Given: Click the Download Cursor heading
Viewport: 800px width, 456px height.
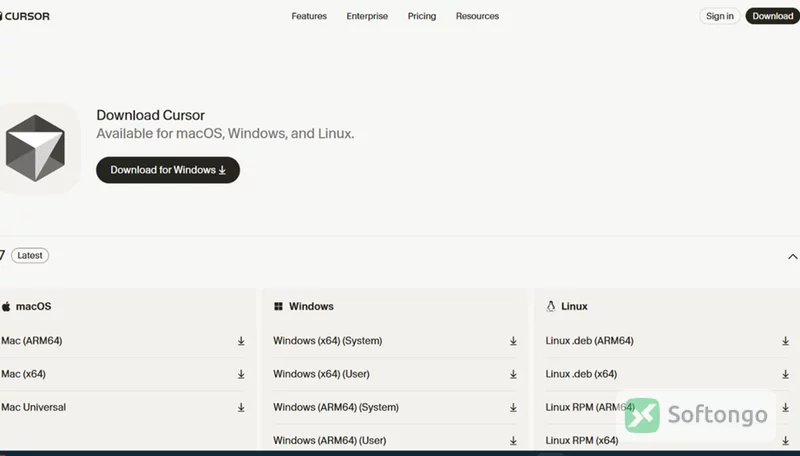Looking at the screenshot, I should tap(151, 115).
